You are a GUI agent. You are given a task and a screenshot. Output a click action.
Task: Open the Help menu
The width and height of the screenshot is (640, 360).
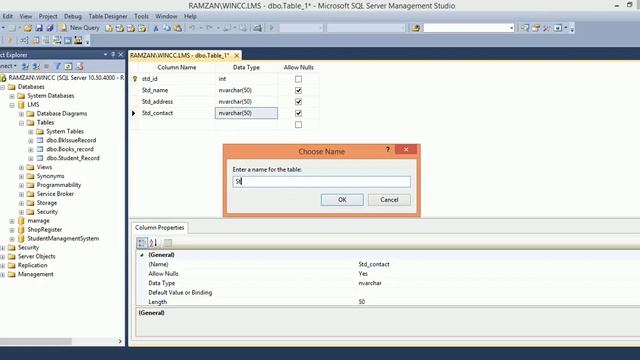tap(190, 16)
